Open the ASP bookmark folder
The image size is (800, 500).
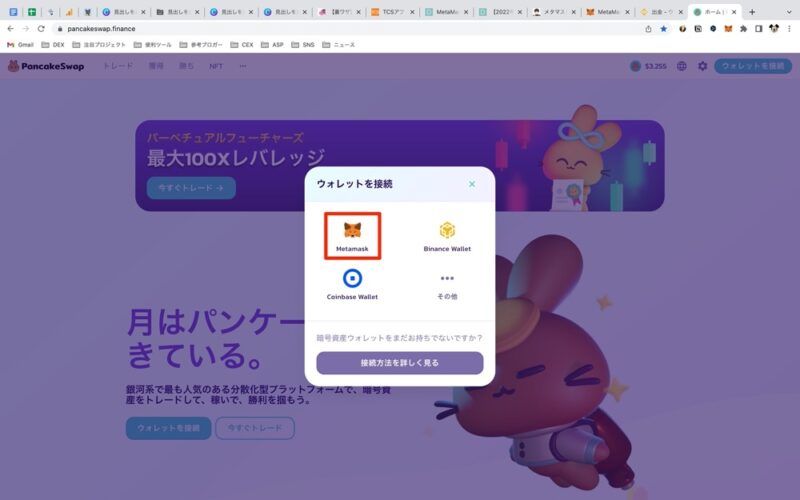pos(272,45)
